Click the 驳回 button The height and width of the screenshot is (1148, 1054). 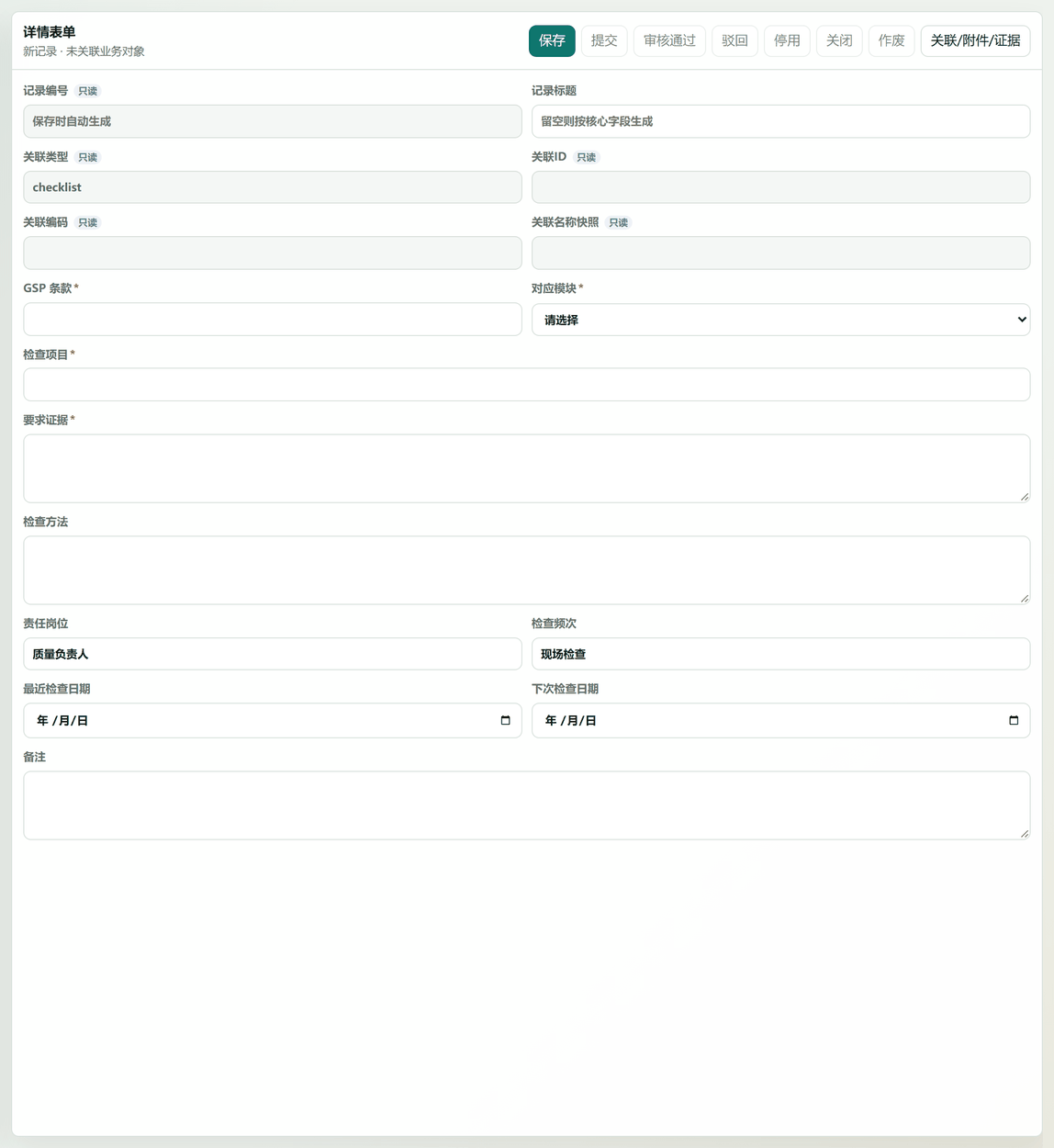click(x=734, y=40)
